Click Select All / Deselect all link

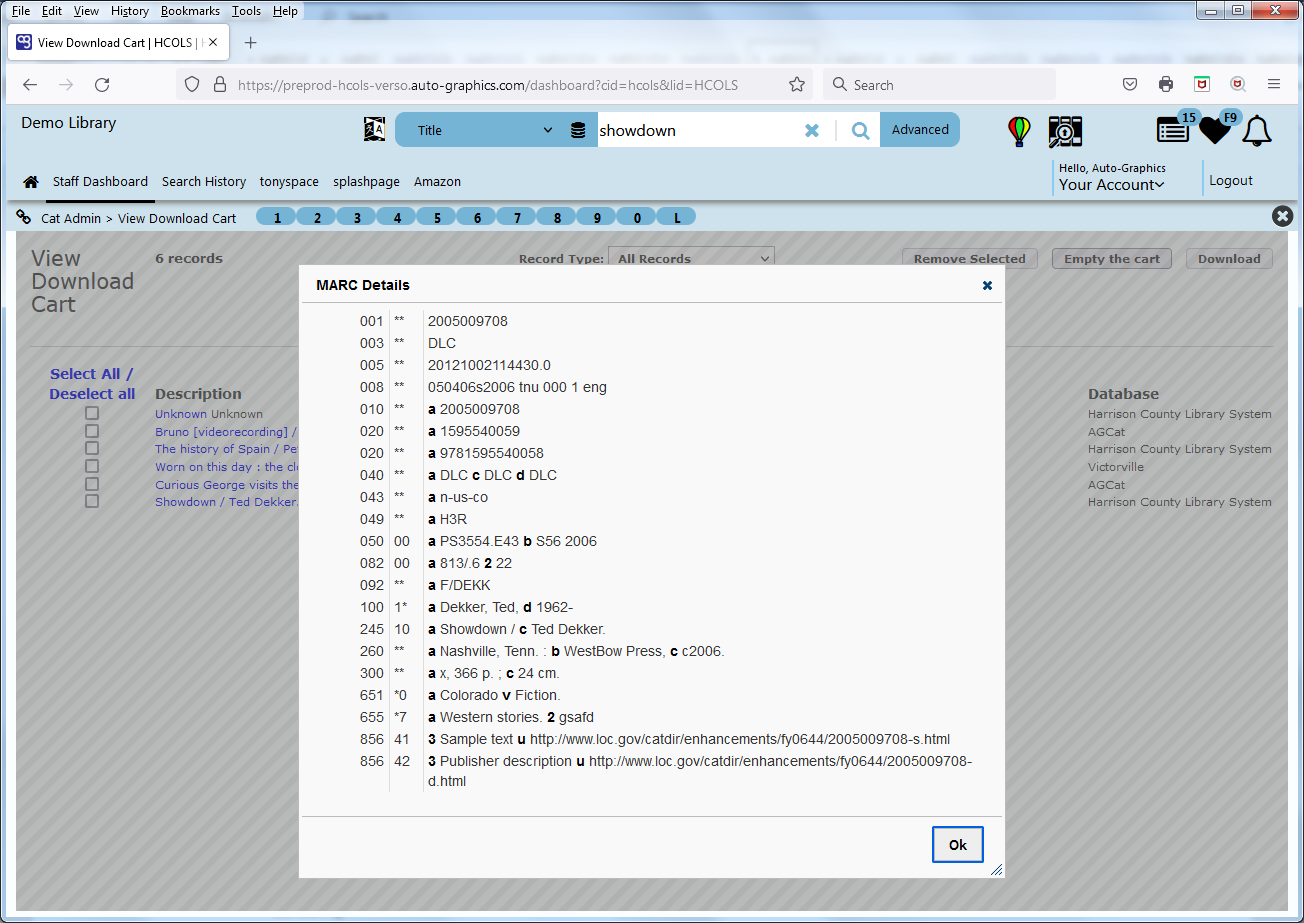coord(92,384)
